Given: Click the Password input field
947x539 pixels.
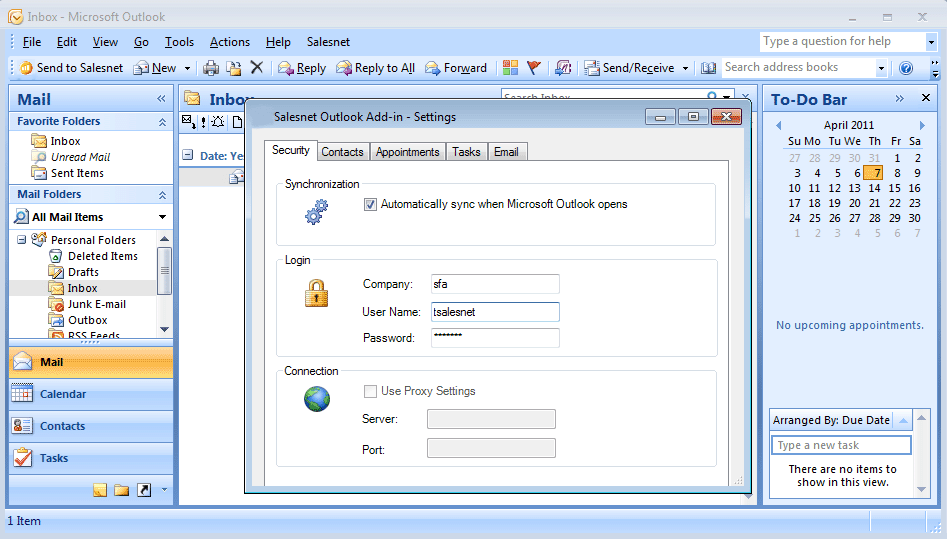Looking at the screenshot, I should 495,338.
